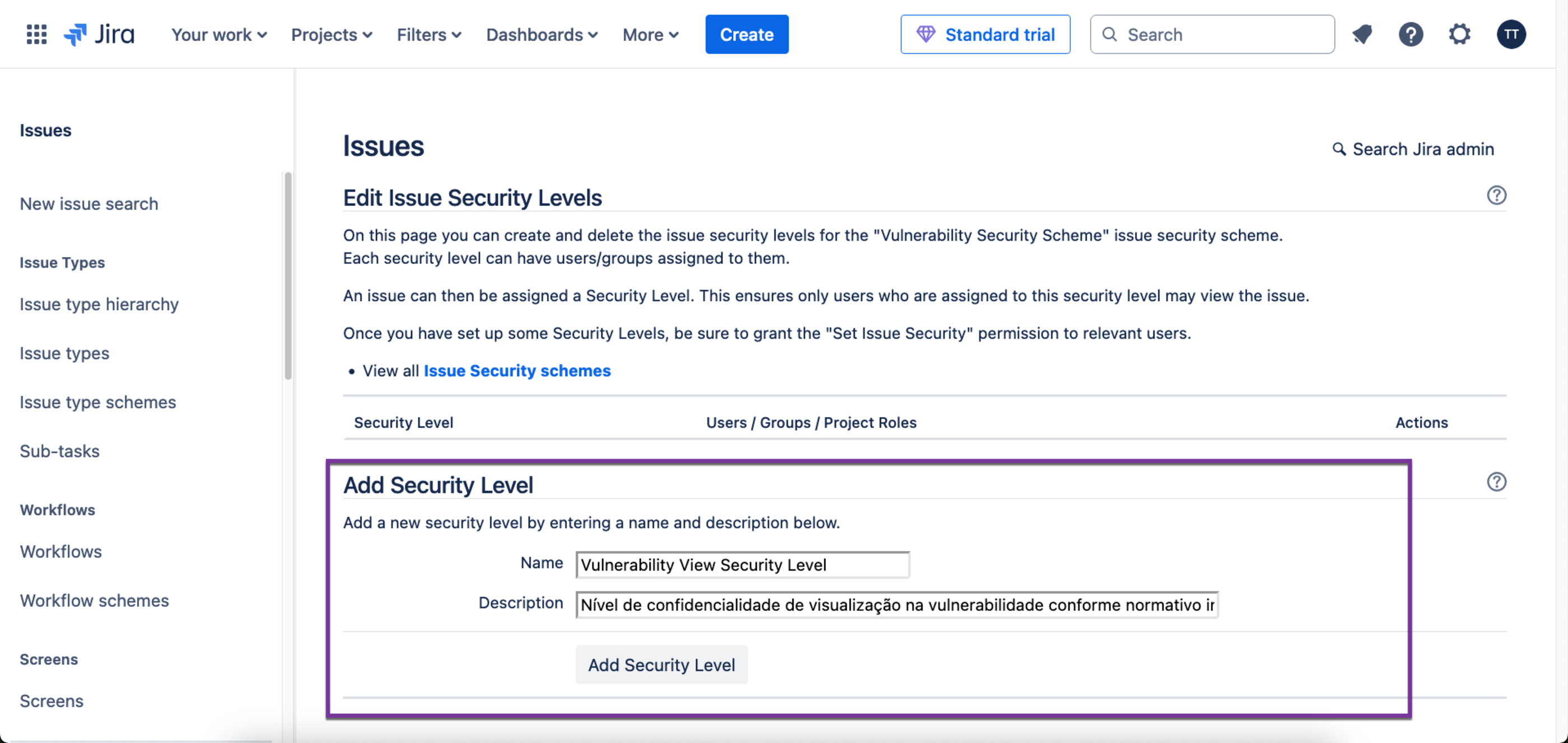Open the help question mark icon in header

(x=1410, y=35)
